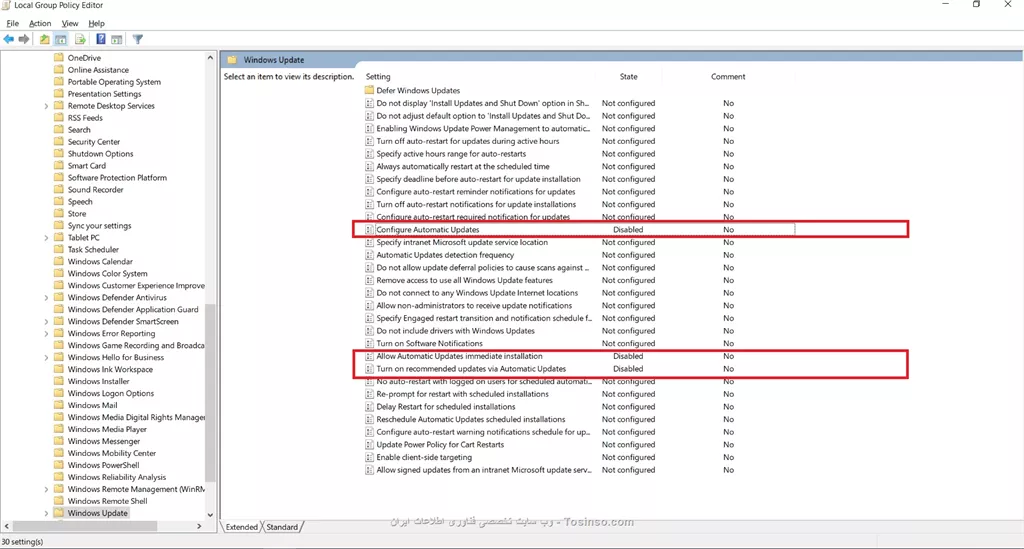This screenshot has width=1024, height=549.
Task: Click the Windows Update header folder icon
Action: click(232, 59)
